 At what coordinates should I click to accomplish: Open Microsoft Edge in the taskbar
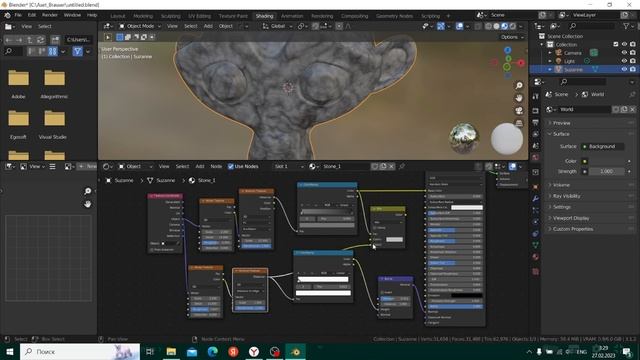(x=213, y=351)
